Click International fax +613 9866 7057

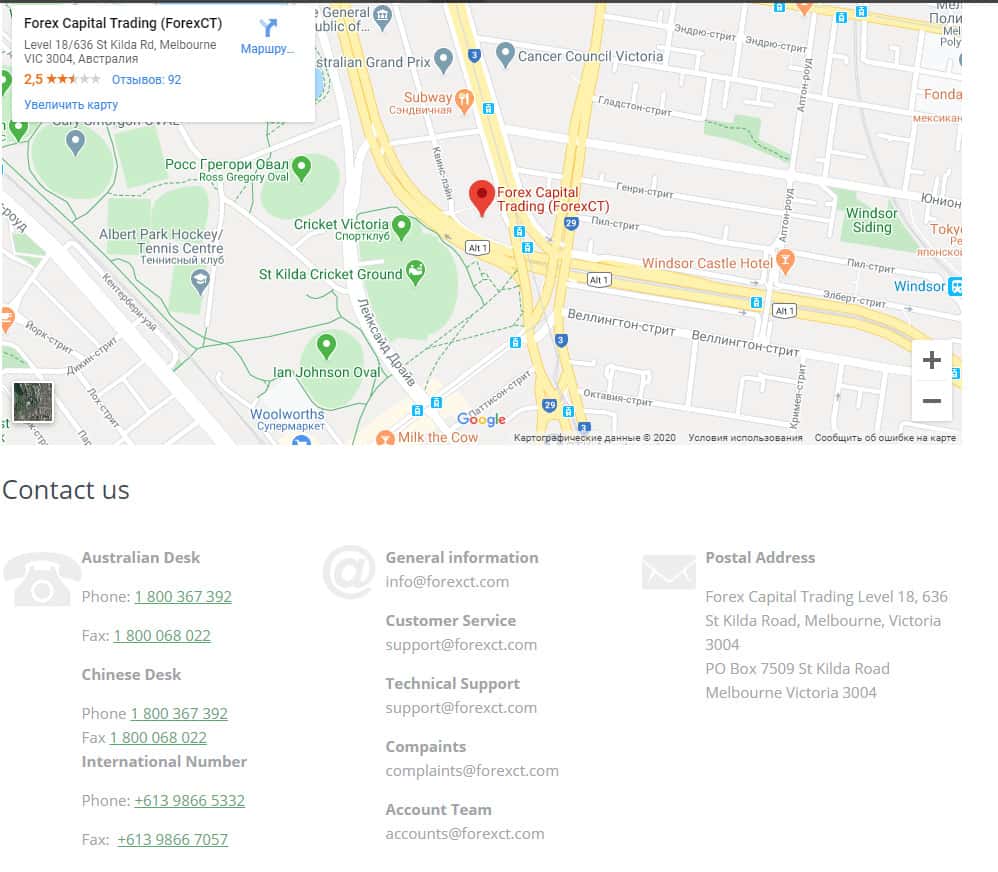tap(172, 840)
